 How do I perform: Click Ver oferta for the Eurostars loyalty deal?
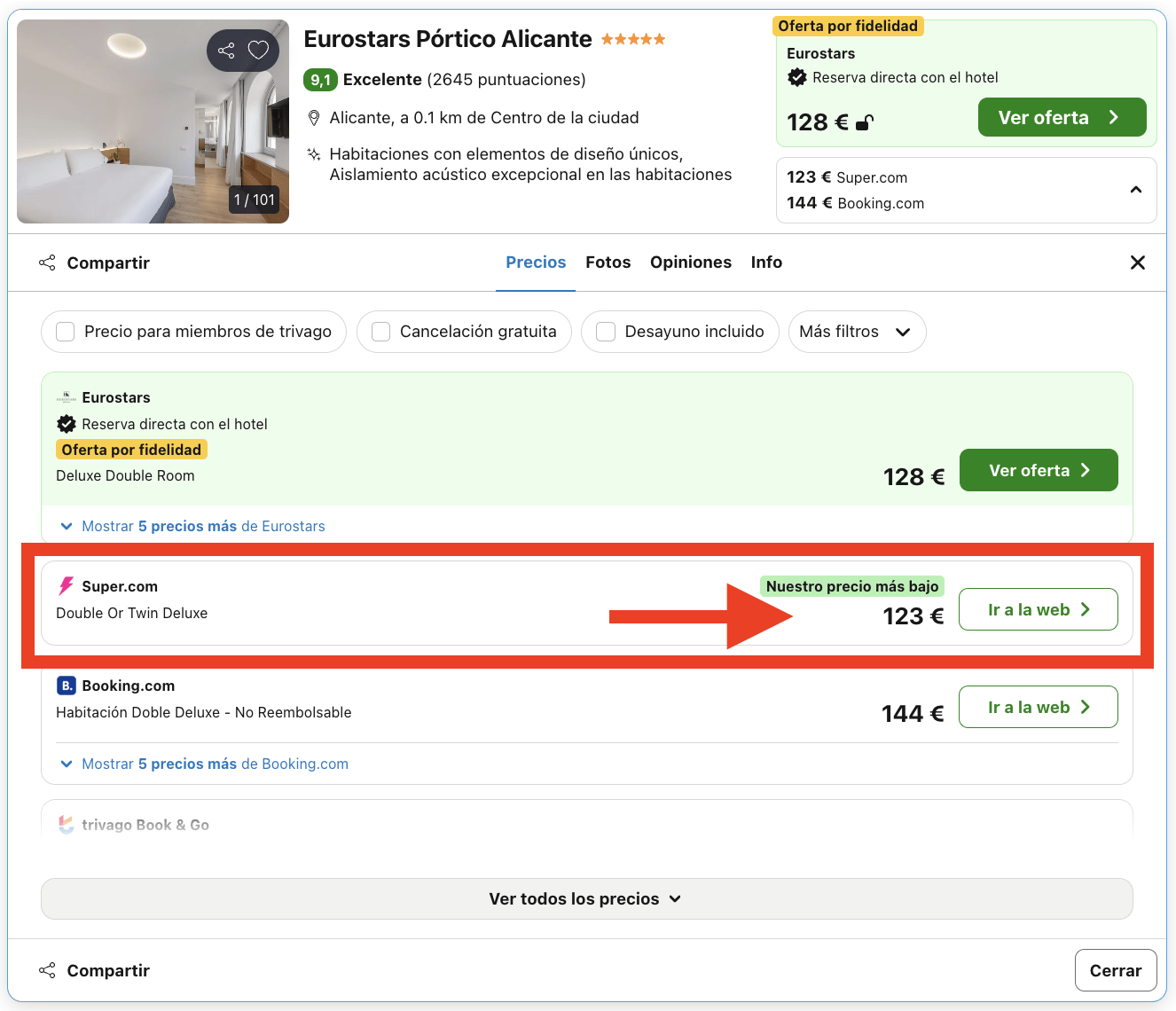click(x=1039, y=470)
